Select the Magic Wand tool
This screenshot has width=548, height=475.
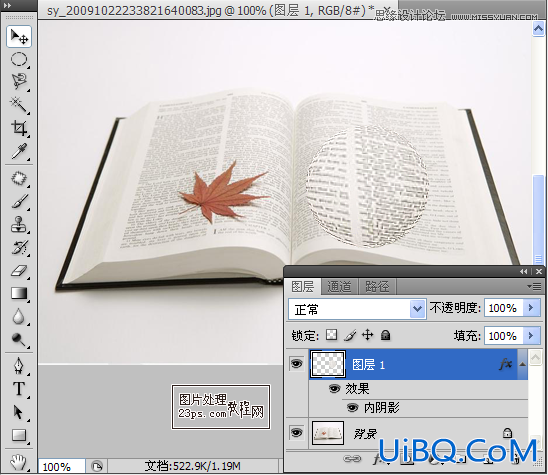click(x=19, y=104)
